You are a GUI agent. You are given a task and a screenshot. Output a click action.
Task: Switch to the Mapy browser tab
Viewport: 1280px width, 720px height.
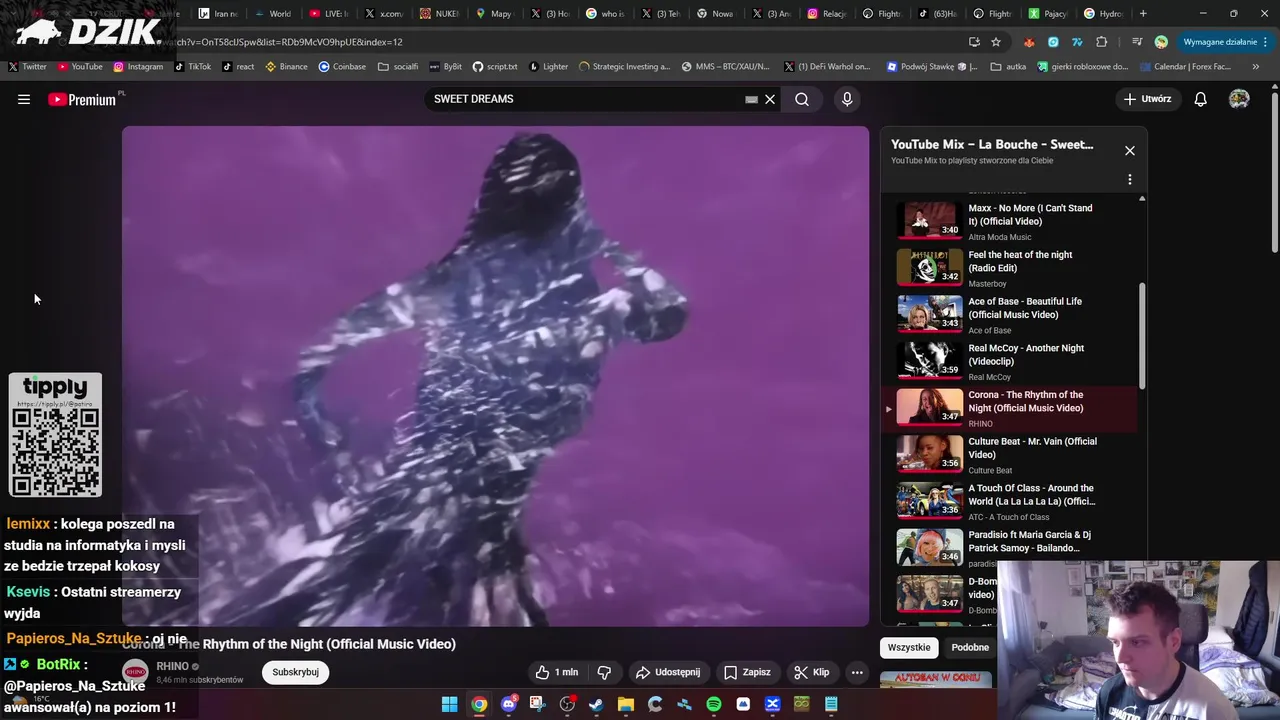pyautogui.click(x=495, y=13)
